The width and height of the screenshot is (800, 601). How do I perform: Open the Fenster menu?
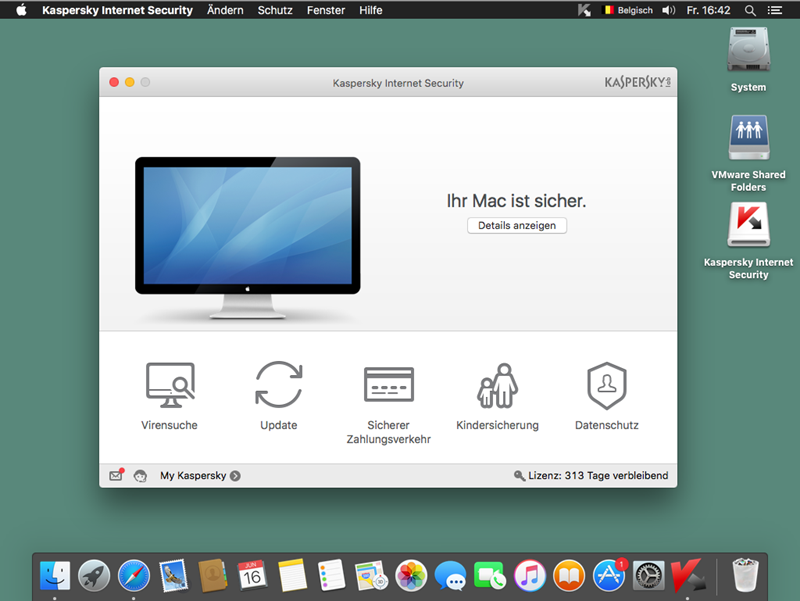click(326, 10)
